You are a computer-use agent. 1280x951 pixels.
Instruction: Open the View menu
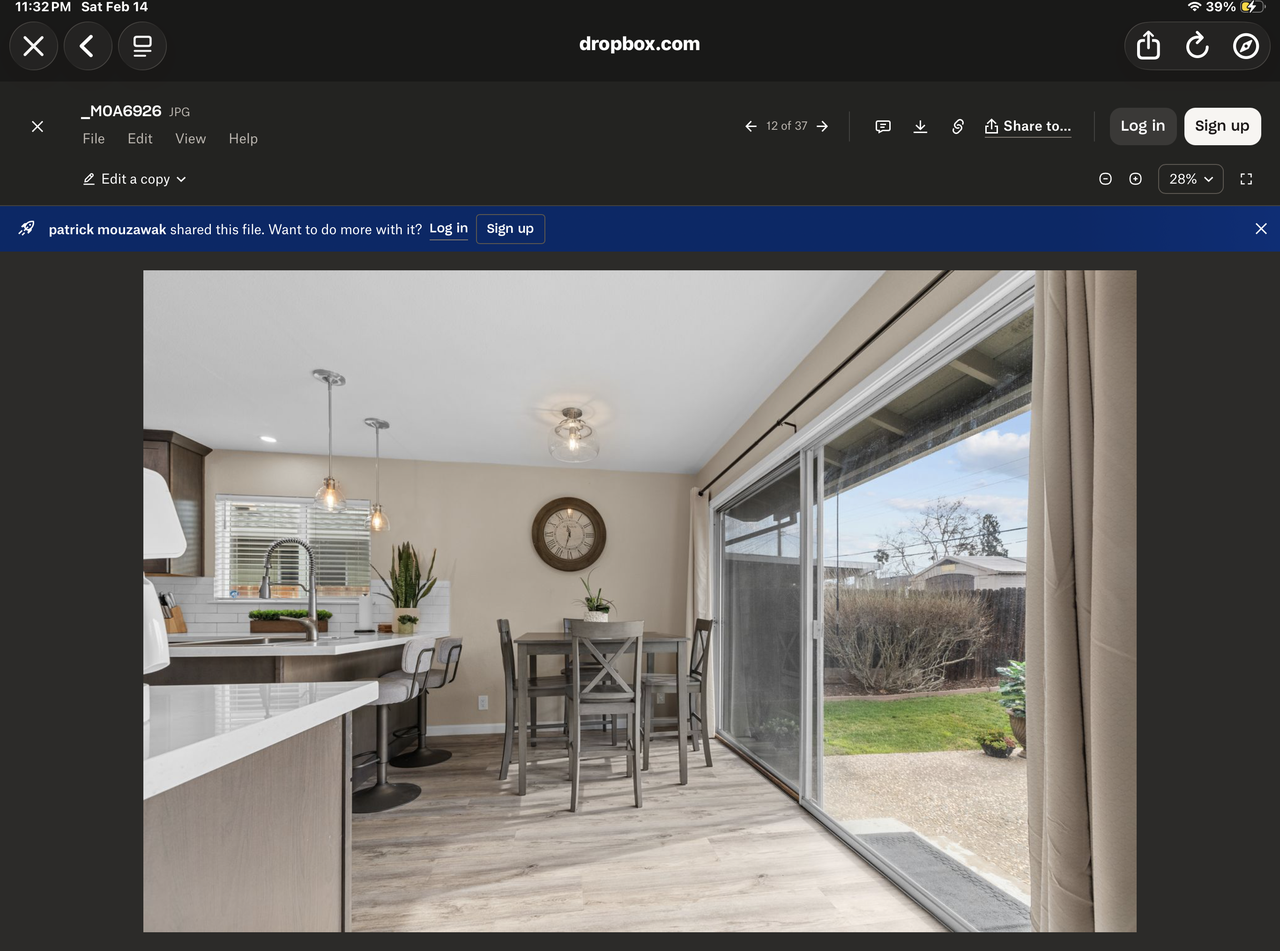pos(190,139)
